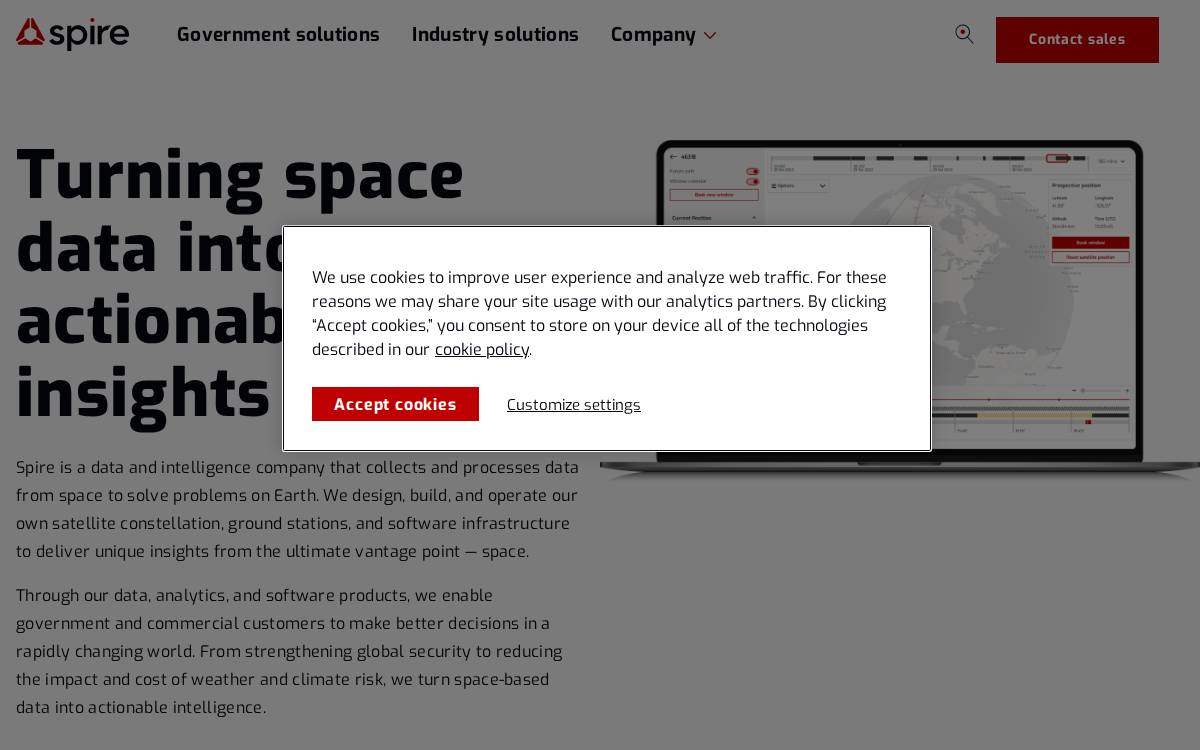Open Customize settings for cookies

pos(574,405)
